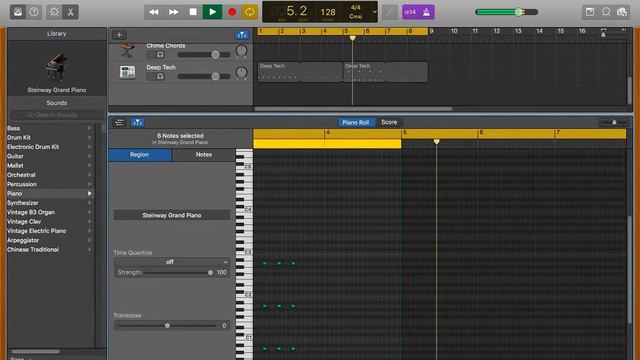The width and height of the screenshot is (640, 360).
Task: Adjust the editor horizontal zoom slider
Action: [613, 122]
